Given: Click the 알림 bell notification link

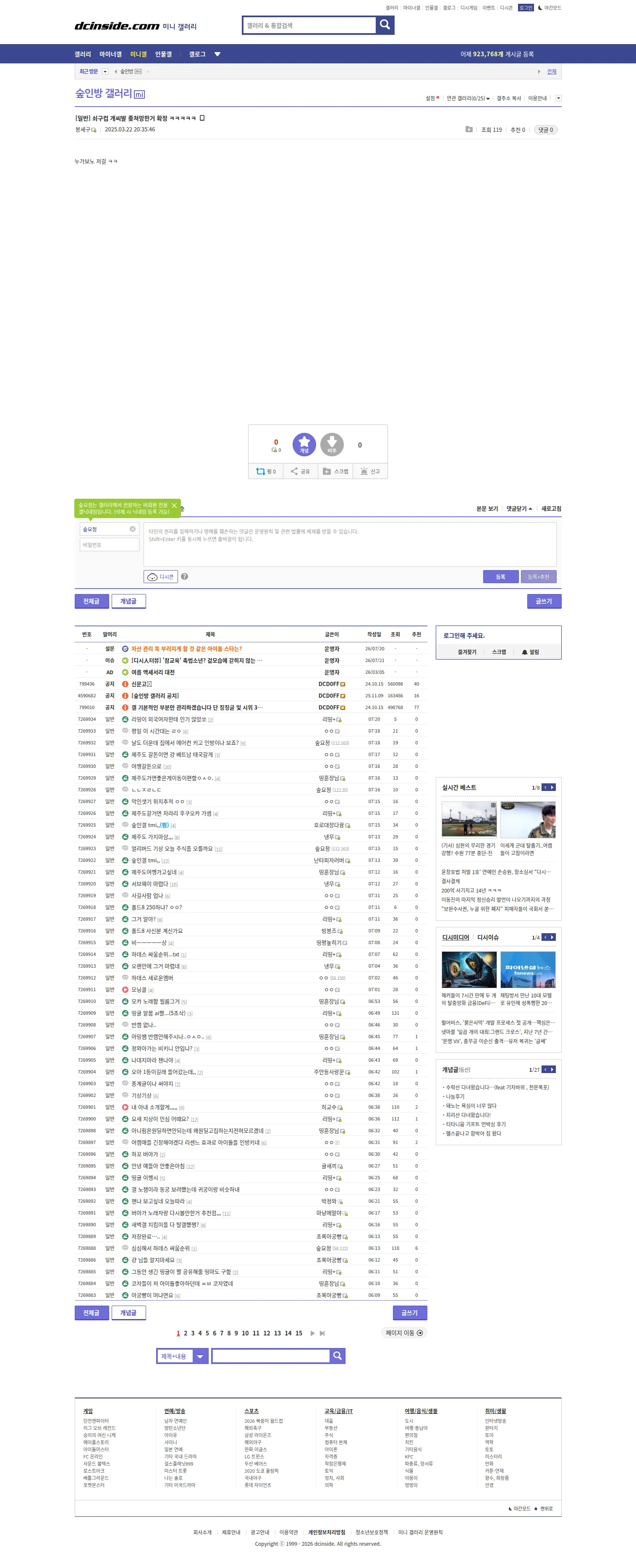Looking at the screenshot, I should coord(530,652).
